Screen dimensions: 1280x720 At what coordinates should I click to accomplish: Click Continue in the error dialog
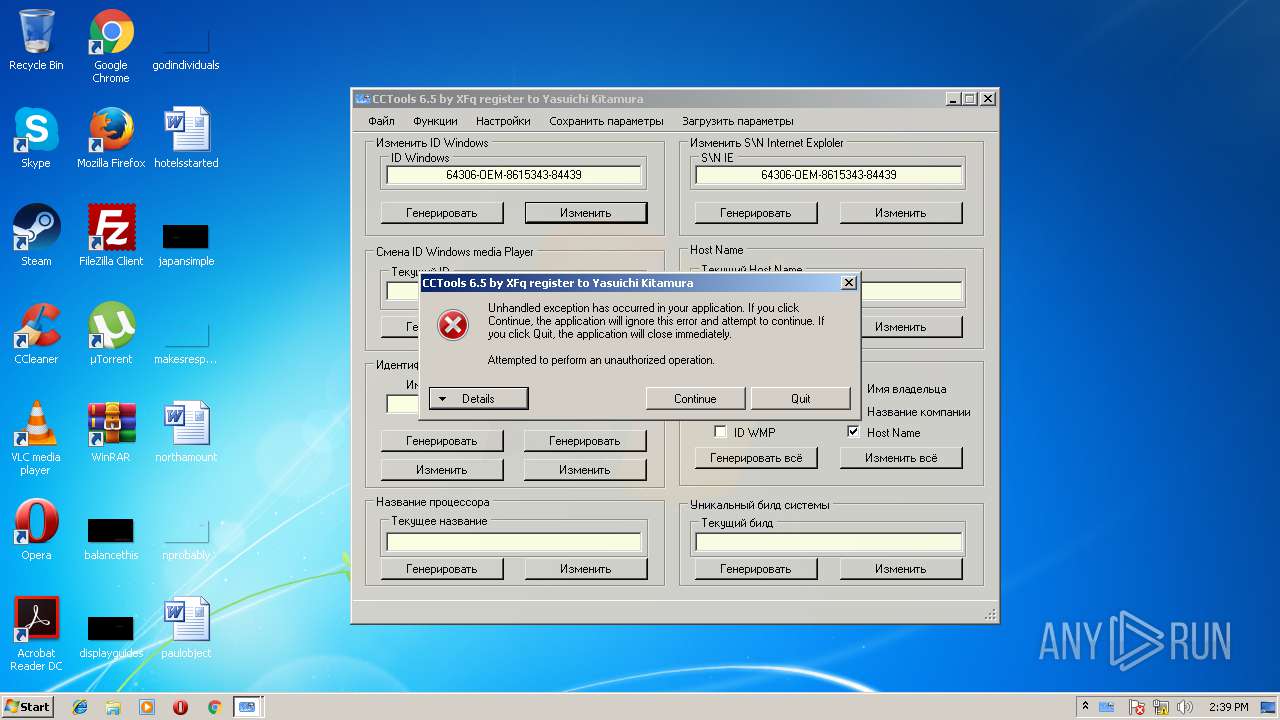(695, 399)
